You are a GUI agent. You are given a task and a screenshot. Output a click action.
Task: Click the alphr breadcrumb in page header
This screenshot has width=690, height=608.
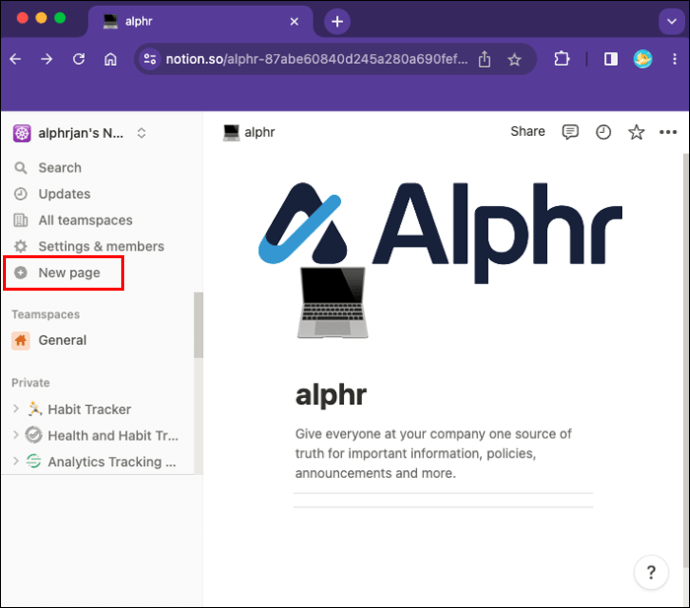tap(249, 132)
